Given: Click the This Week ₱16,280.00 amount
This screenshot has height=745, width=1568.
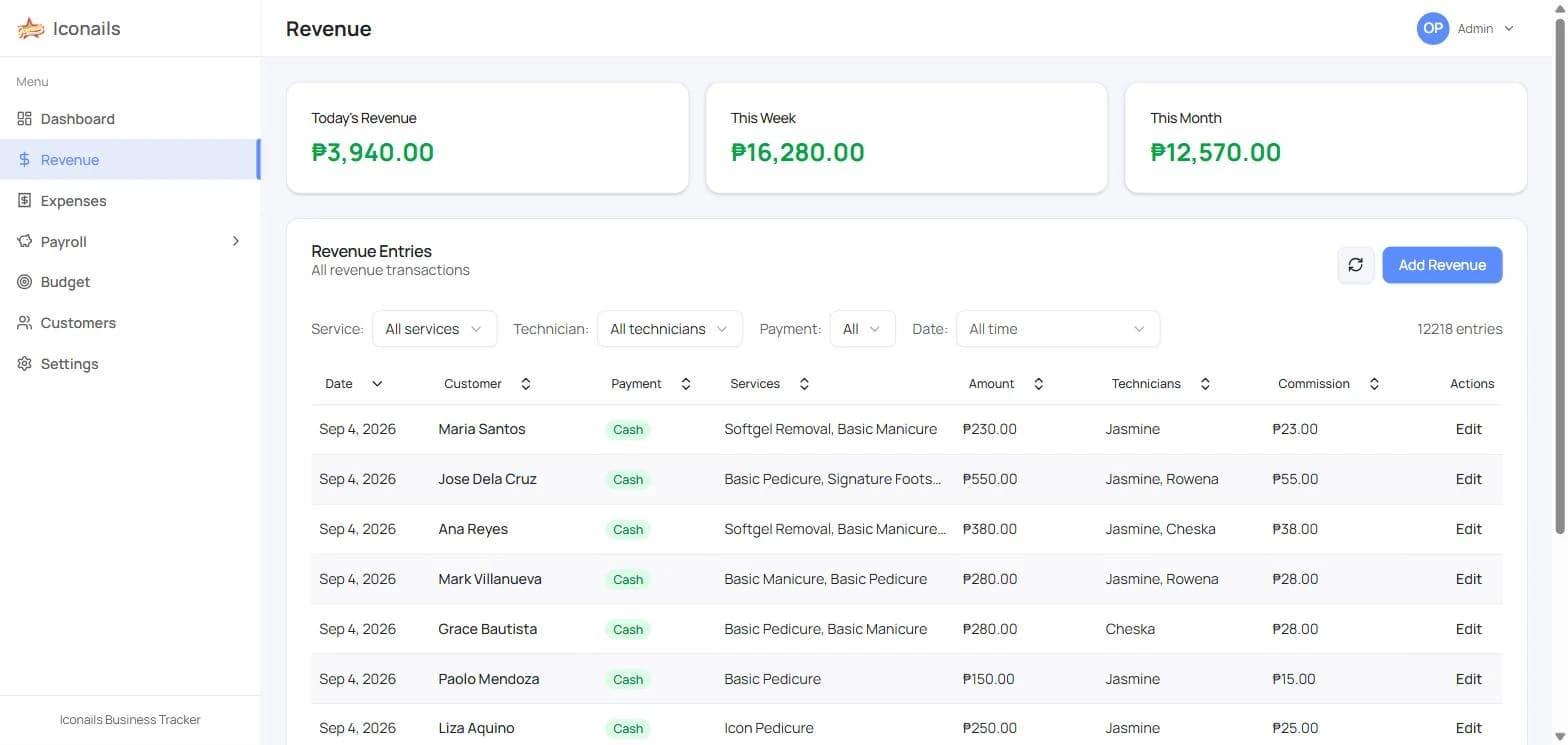Looking at the screenshot, I should (798, 152).
